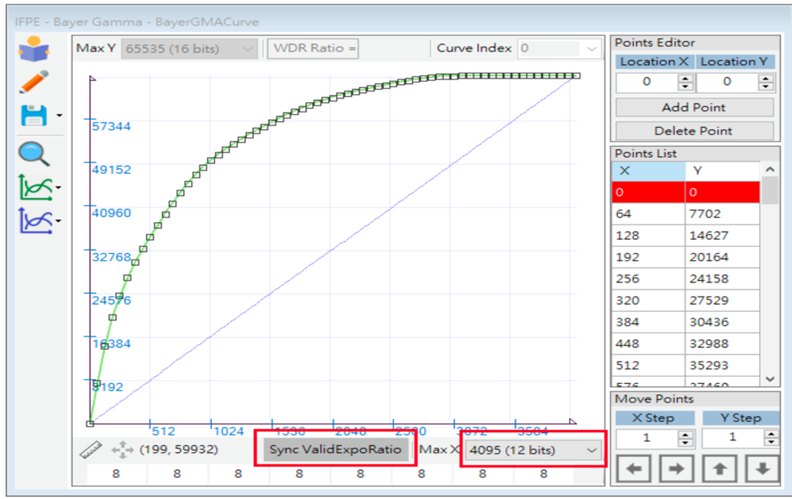Select the cell with Y value 24158
The image size is (792, 499).
tap(723, 279)
